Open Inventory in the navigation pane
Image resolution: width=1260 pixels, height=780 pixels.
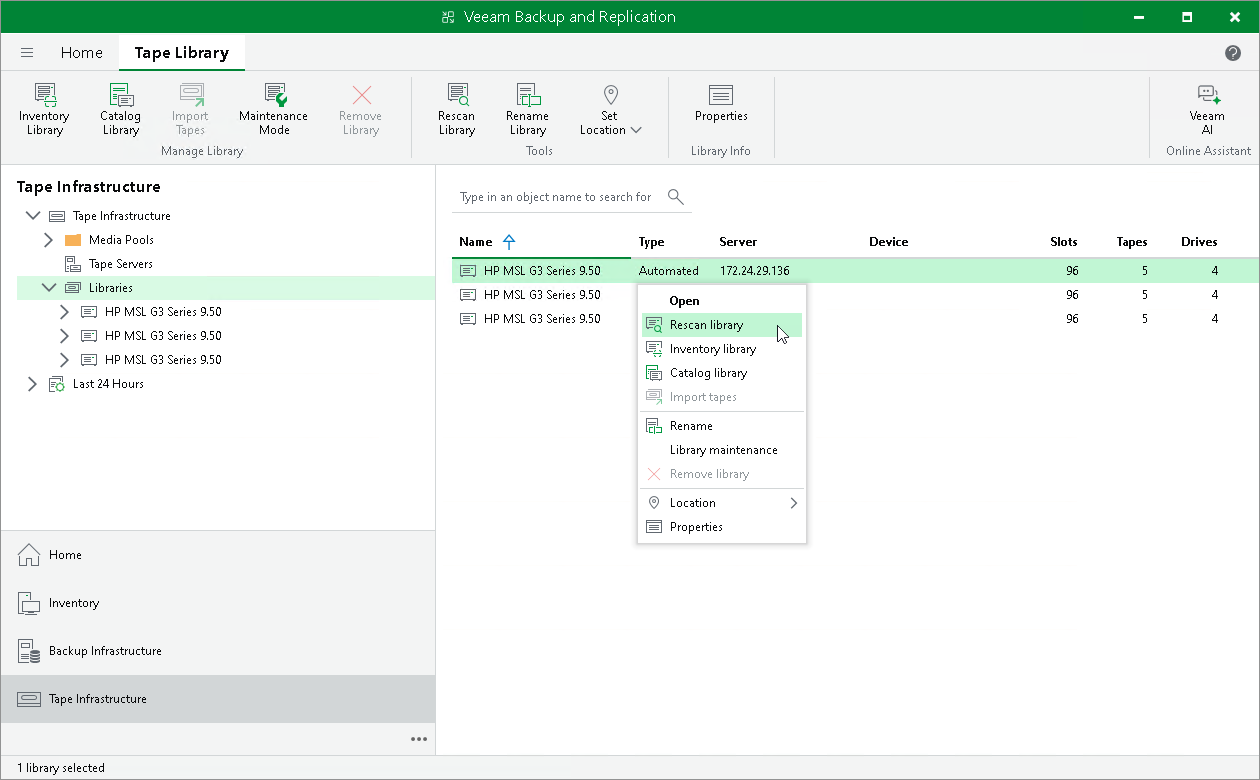(x=218, y=603)
